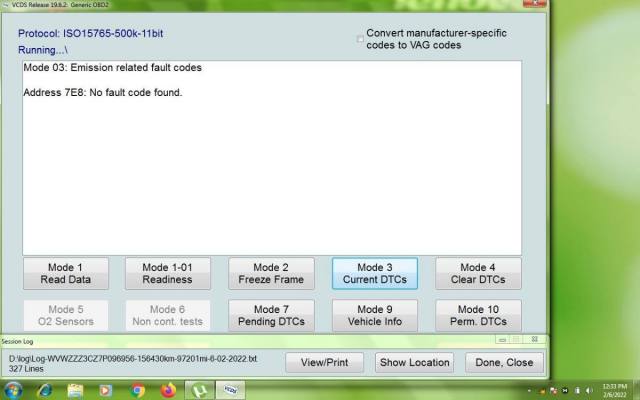The height and width of the screenshot is (400, 640).
Task: Click Mode 1 Read Data button
Action: click(65, 274)
